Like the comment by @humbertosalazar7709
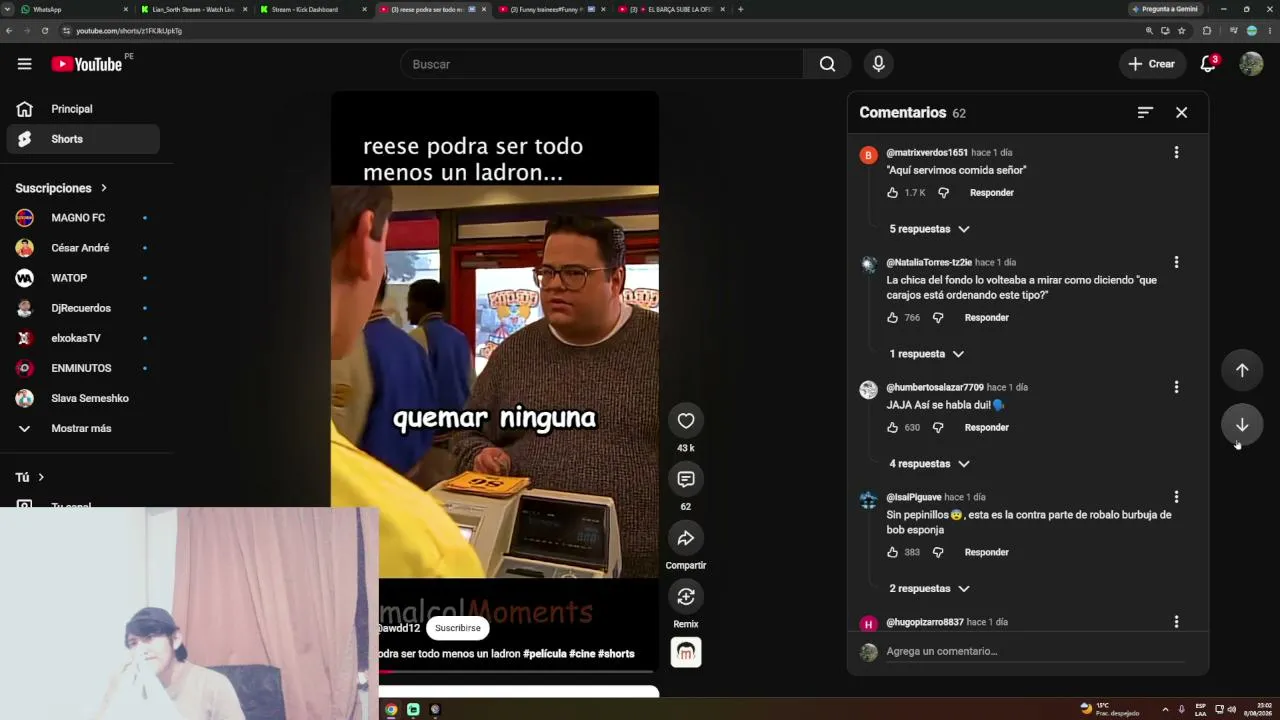 tap(893, 428)
